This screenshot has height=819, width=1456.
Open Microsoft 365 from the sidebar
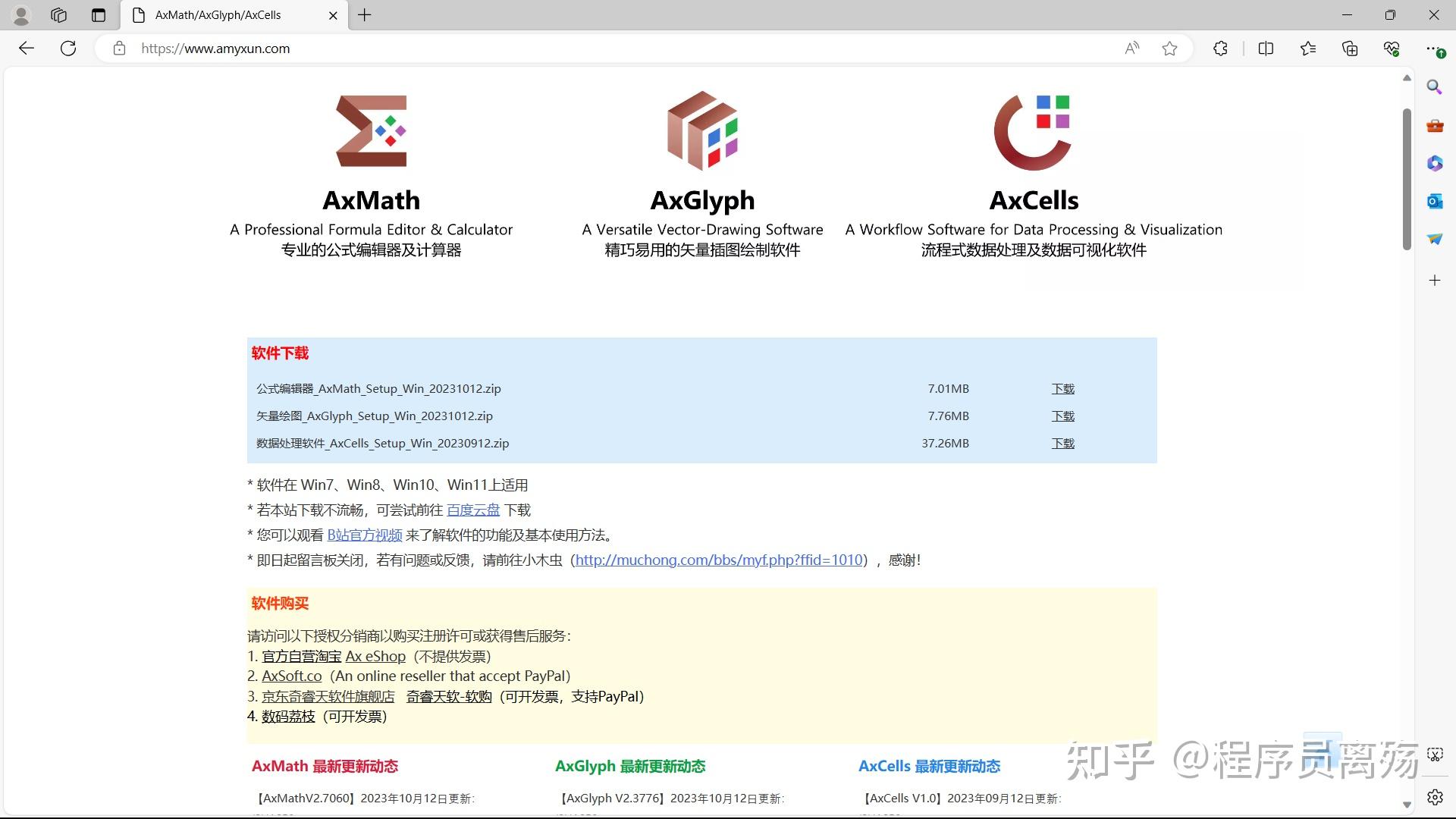(x=1434, y=163)
